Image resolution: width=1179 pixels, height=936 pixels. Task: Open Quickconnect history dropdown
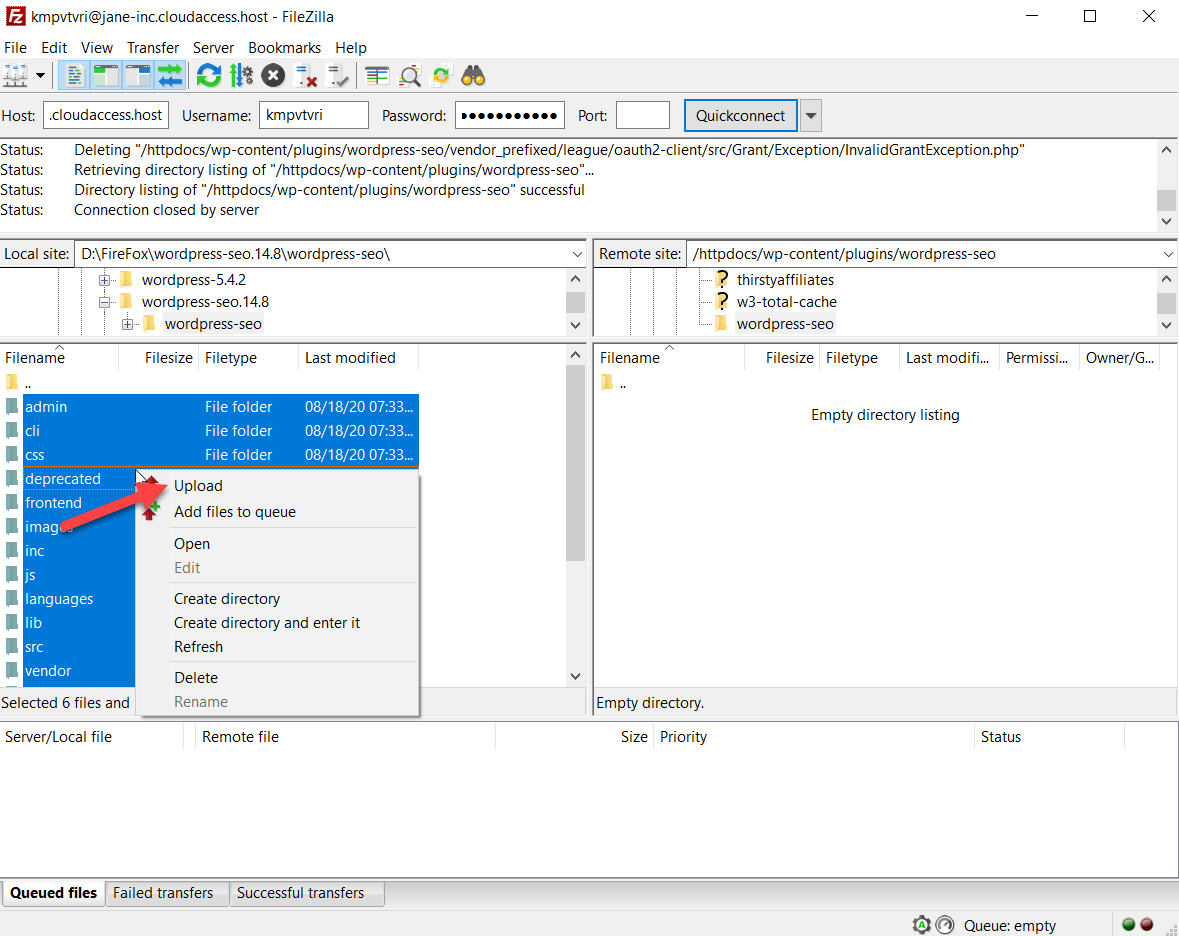(x=811, y=116)
